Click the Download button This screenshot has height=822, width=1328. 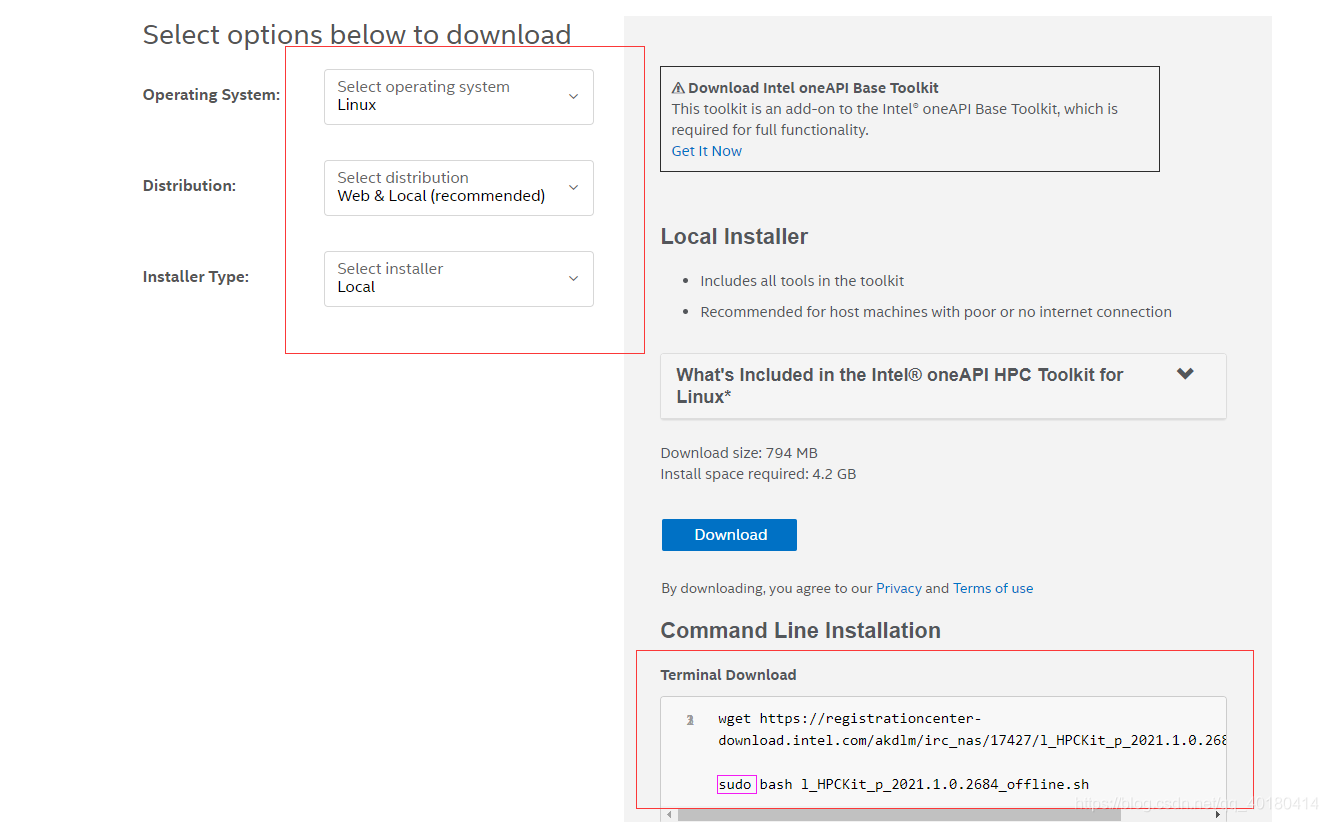coord(729,535)
